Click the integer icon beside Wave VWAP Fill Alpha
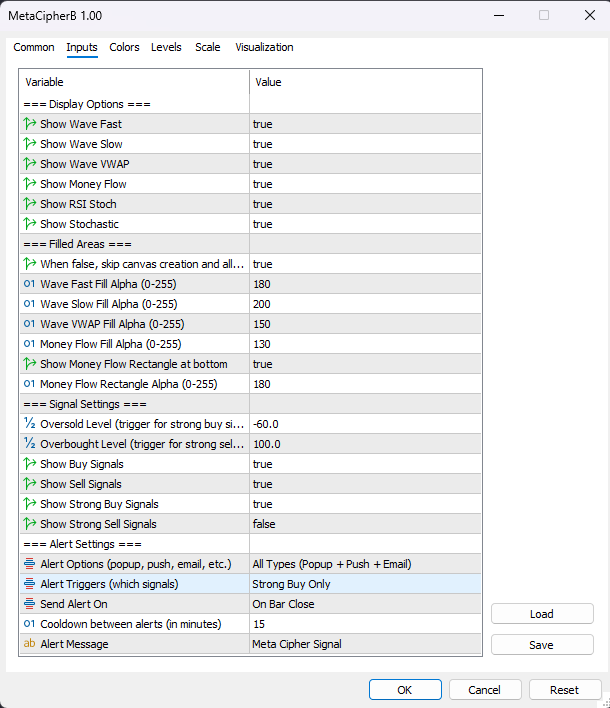Viewport: 610px width, 708px height. (29, 324)
